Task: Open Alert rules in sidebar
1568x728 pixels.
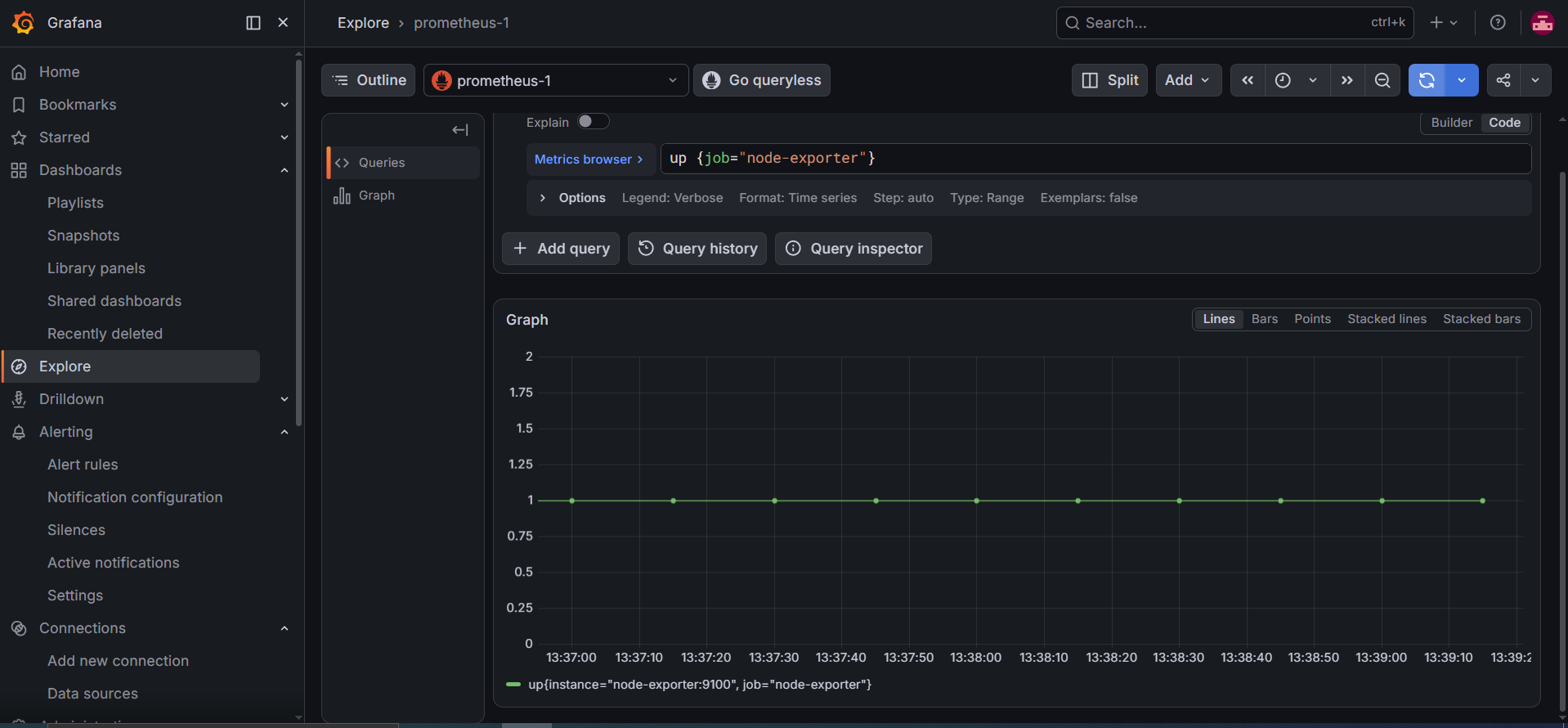Action: click(83, 465)
